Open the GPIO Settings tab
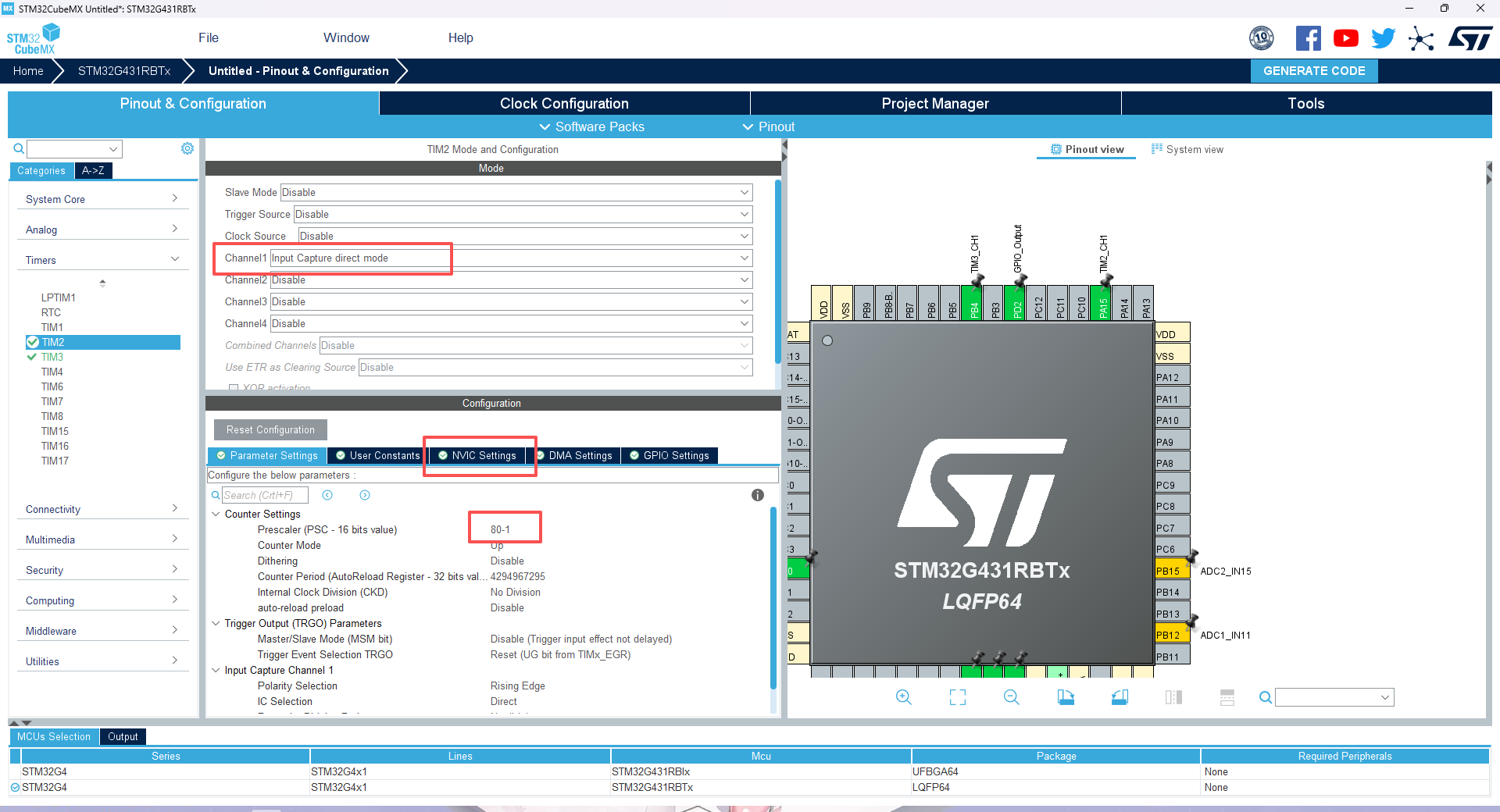Viewport: 1500px width, 812px height. (x=670, y=455)
